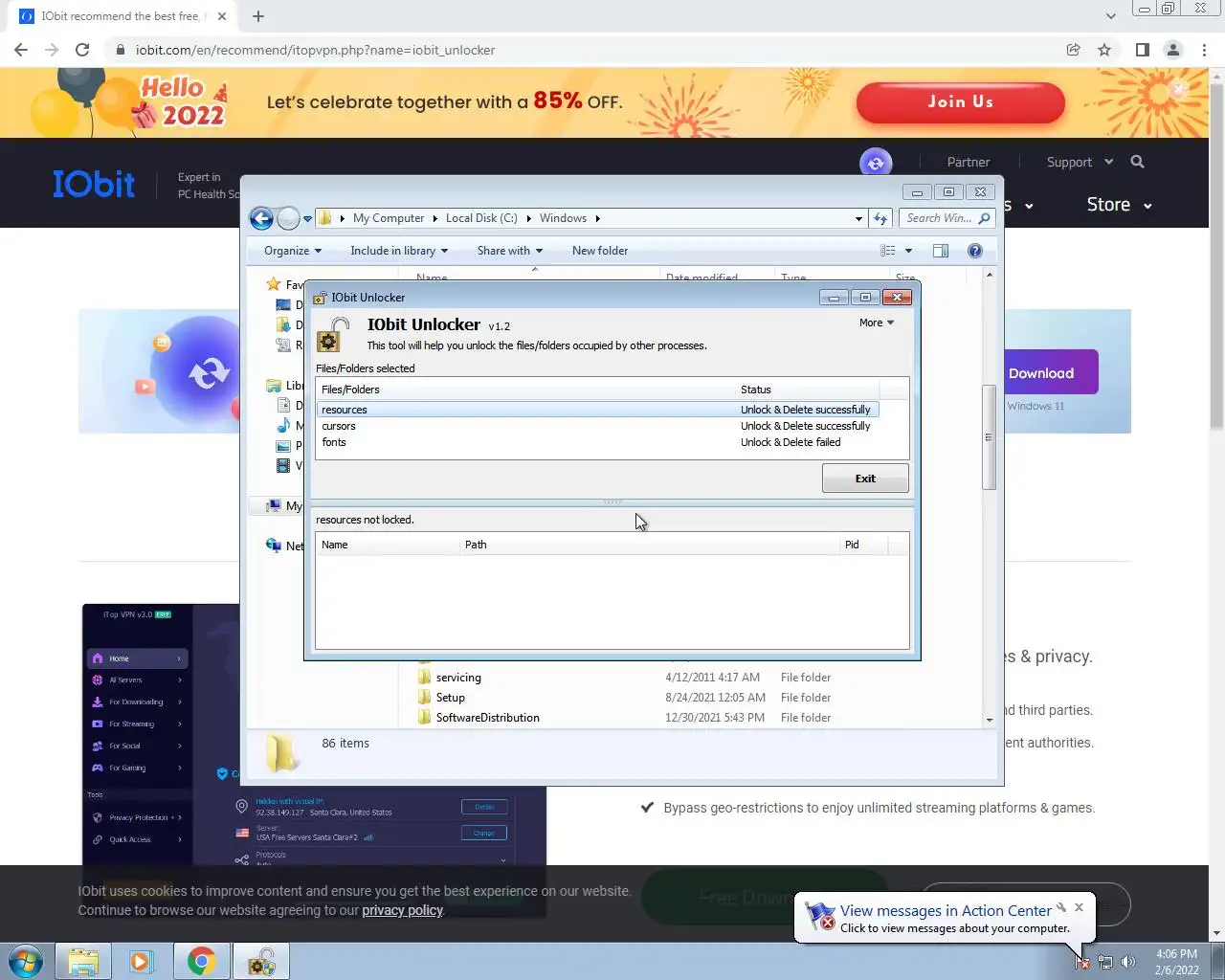Refresh the Explorer folder view
Screen dimensions: 1225x980
[x=880, y=218]
